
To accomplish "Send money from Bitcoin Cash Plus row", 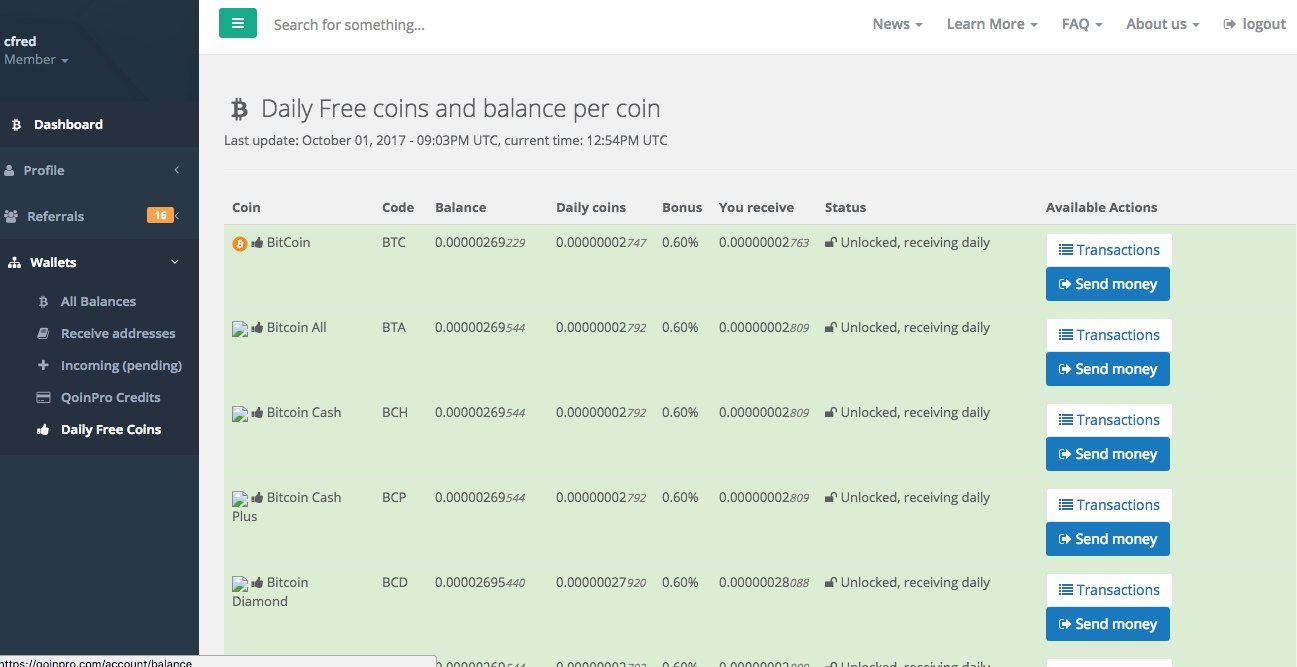I will pyautogui.click(x=1108, y=539).
